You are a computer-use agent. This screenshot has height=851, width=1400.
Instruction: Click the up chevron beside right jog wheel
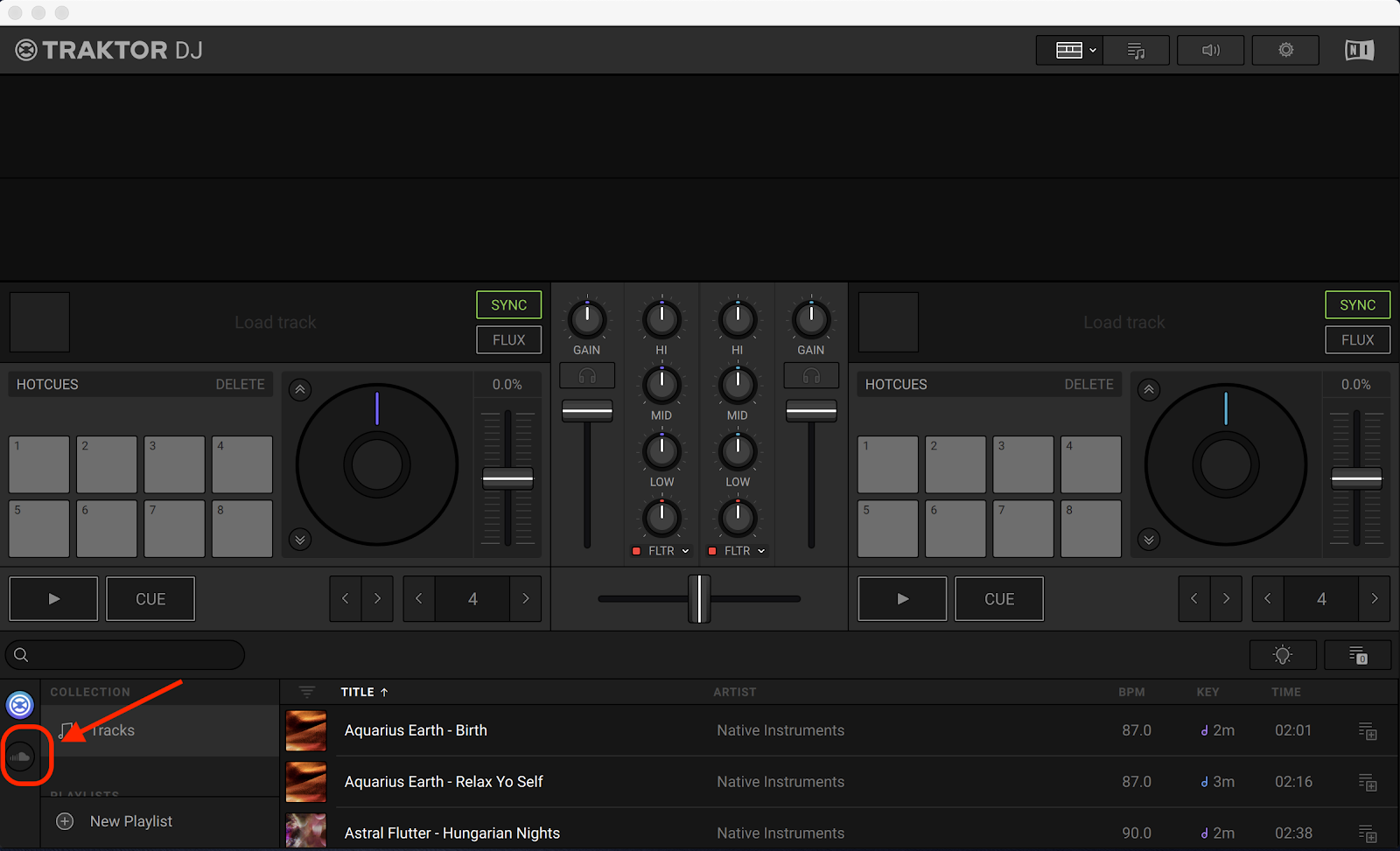[1149, 390]
